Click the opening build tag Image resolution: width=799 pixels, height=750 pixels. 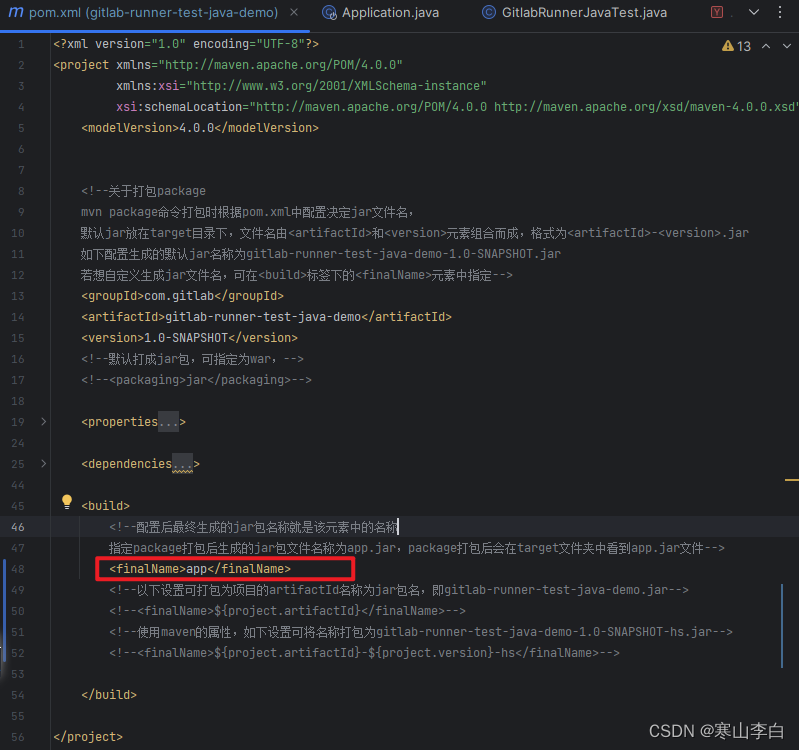105,505
